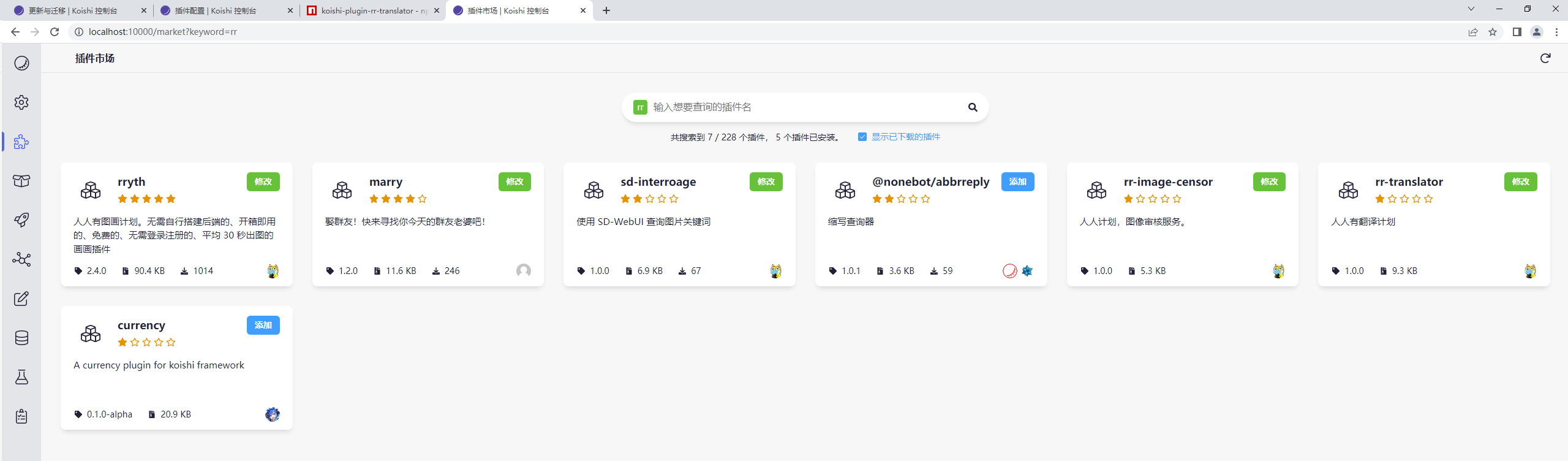Click currency version 0.1.0-alpha
1568x461 pixels.
[x=103, y=414]
